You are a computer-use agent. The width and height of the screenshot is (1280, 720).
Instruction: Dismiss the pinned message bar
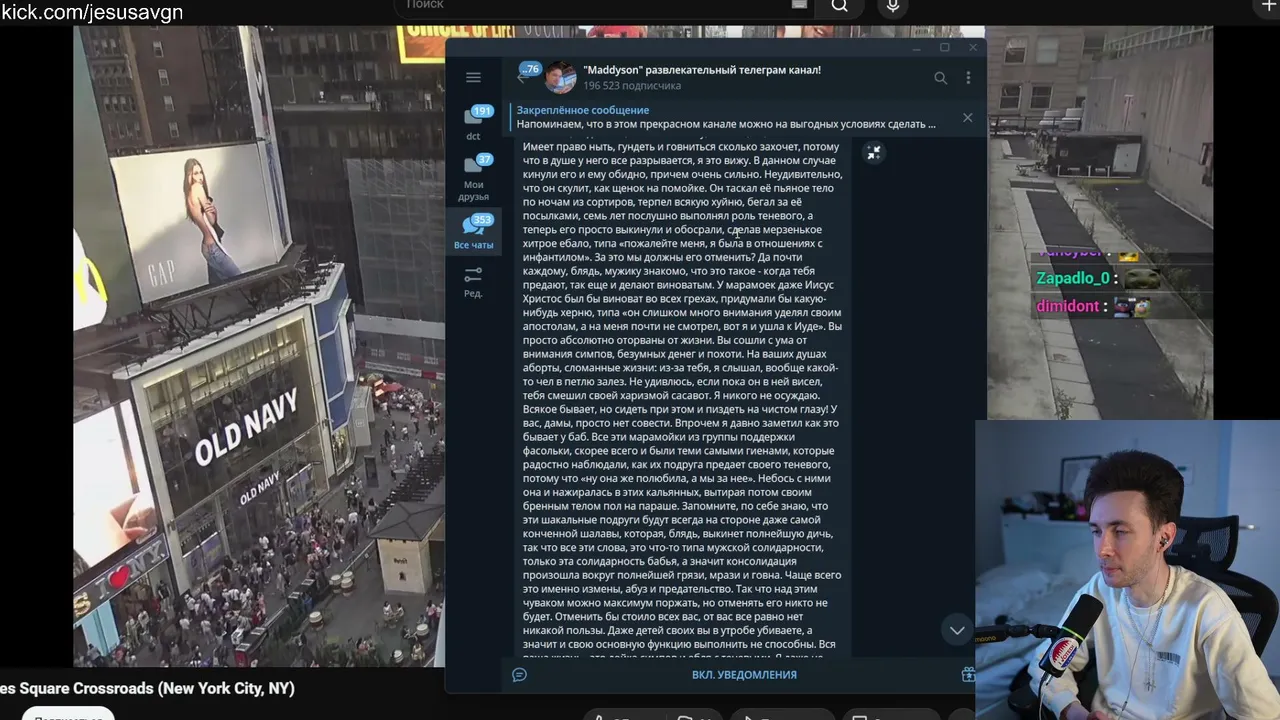coord(967,117)
